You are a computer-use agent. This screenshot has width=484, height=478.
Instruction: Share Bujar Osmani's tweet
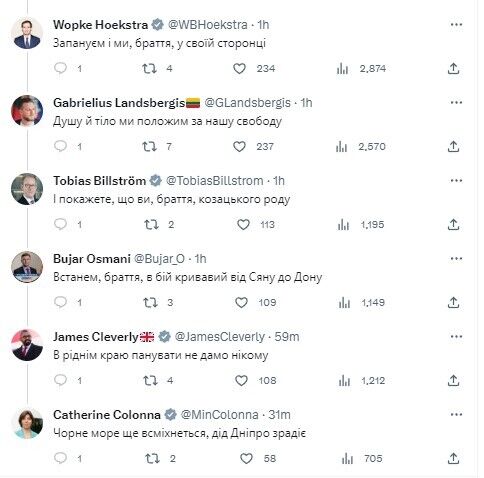(x=453, y=303)
